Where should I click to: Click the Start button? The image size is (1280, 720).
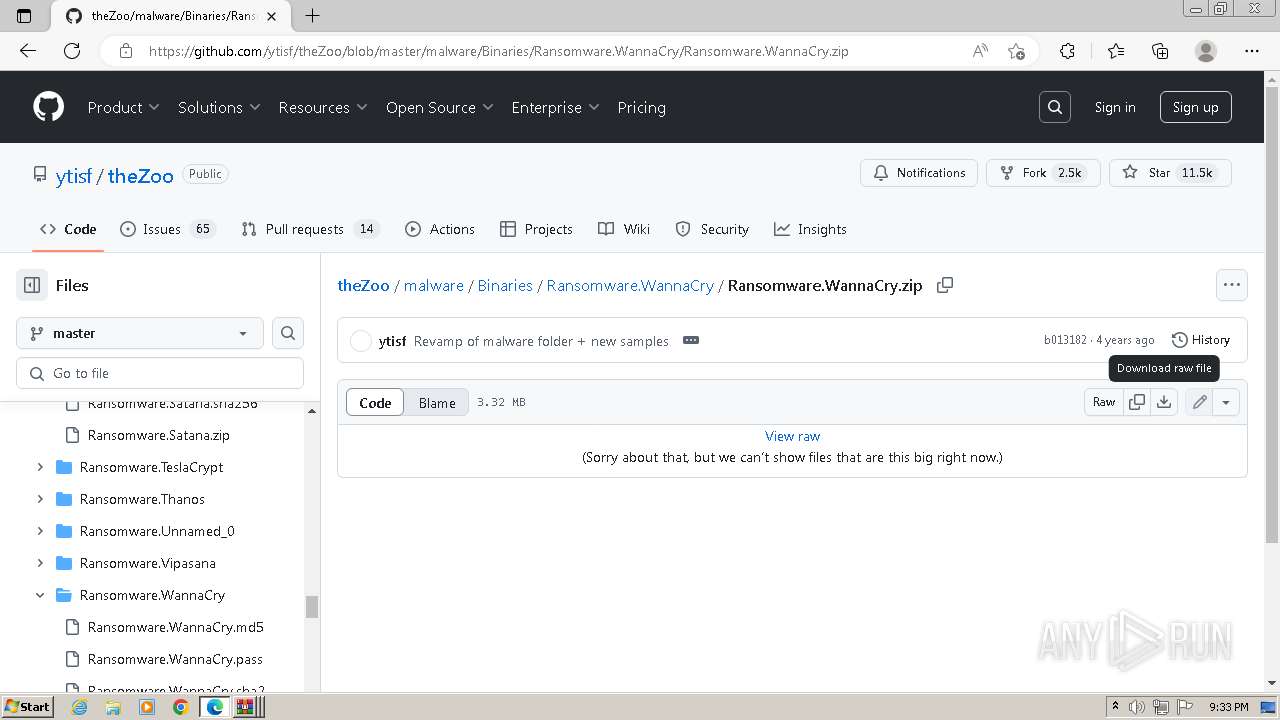pyautogui.click(x=28, y=707)
